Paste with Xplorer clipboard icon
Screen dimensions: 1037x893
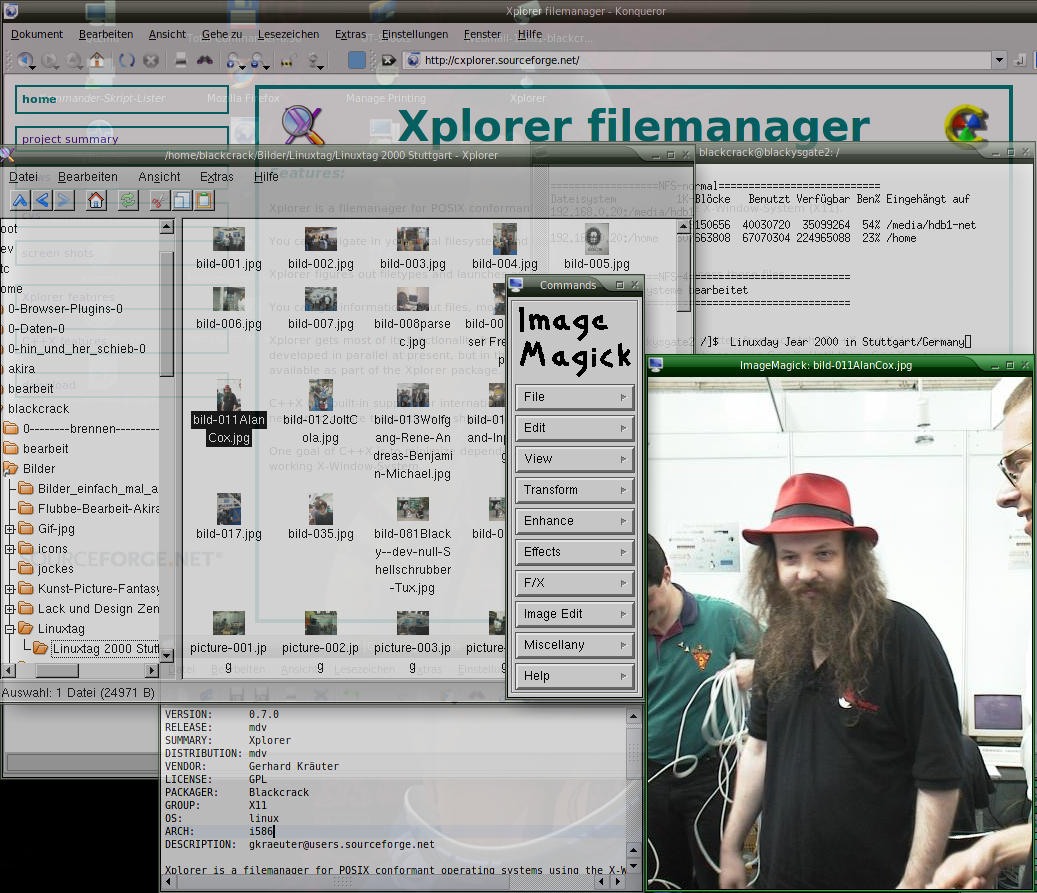tap(204, 200)
